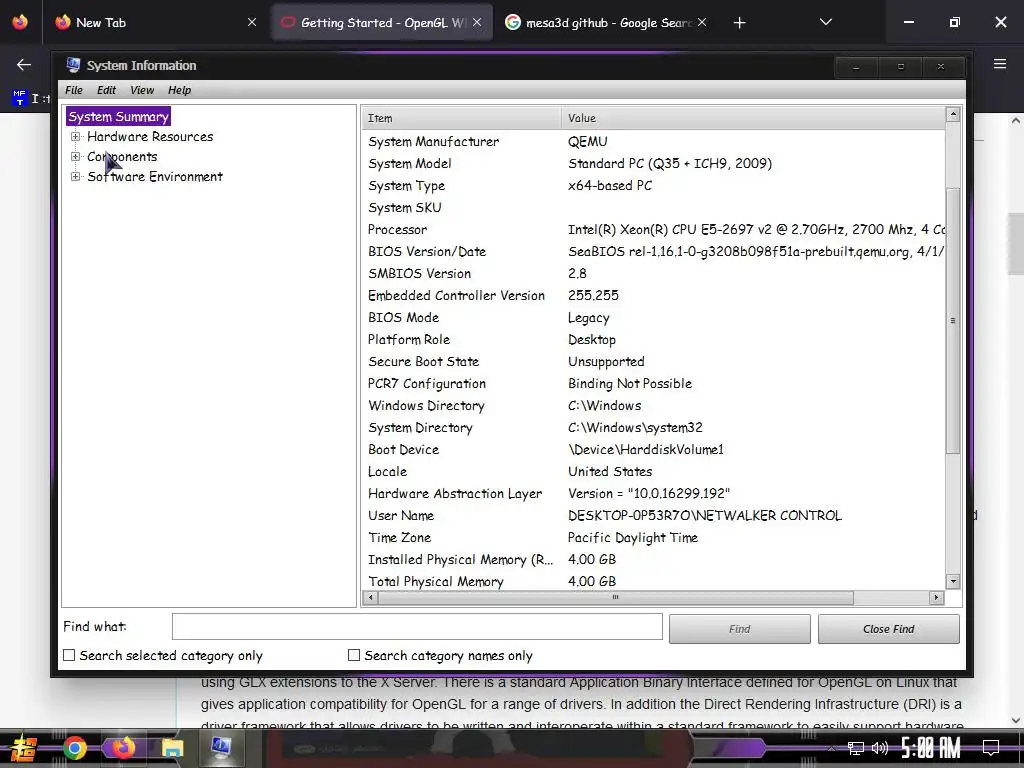The height and width of the screenshot is (768, 1024).
Task: Open the list all tabs chevron
Action: pos(825,22)
